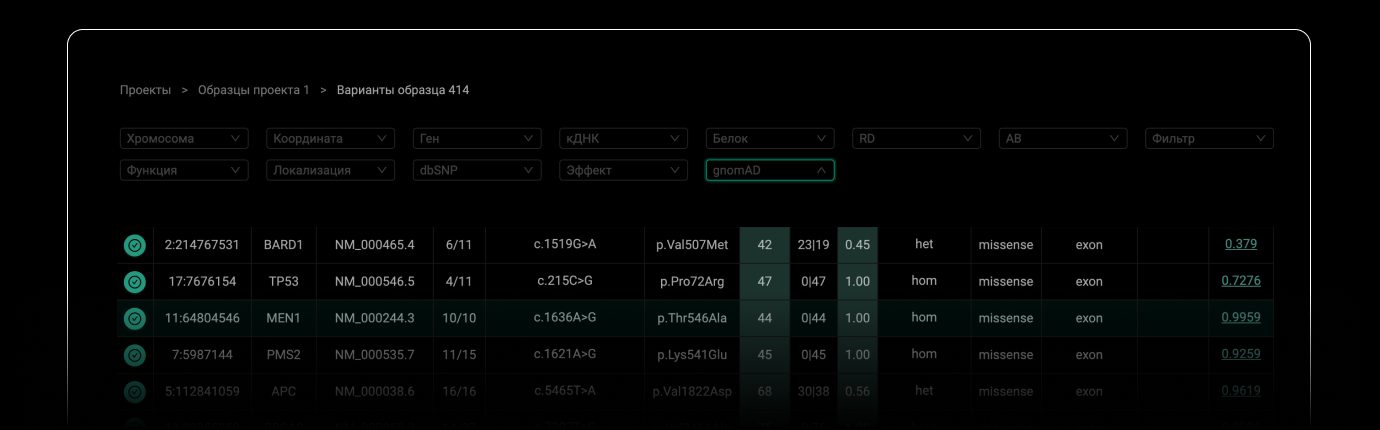Open the Ген filter dropdown
Viewport: 1380px width, 430px height.
coord(477,139)
